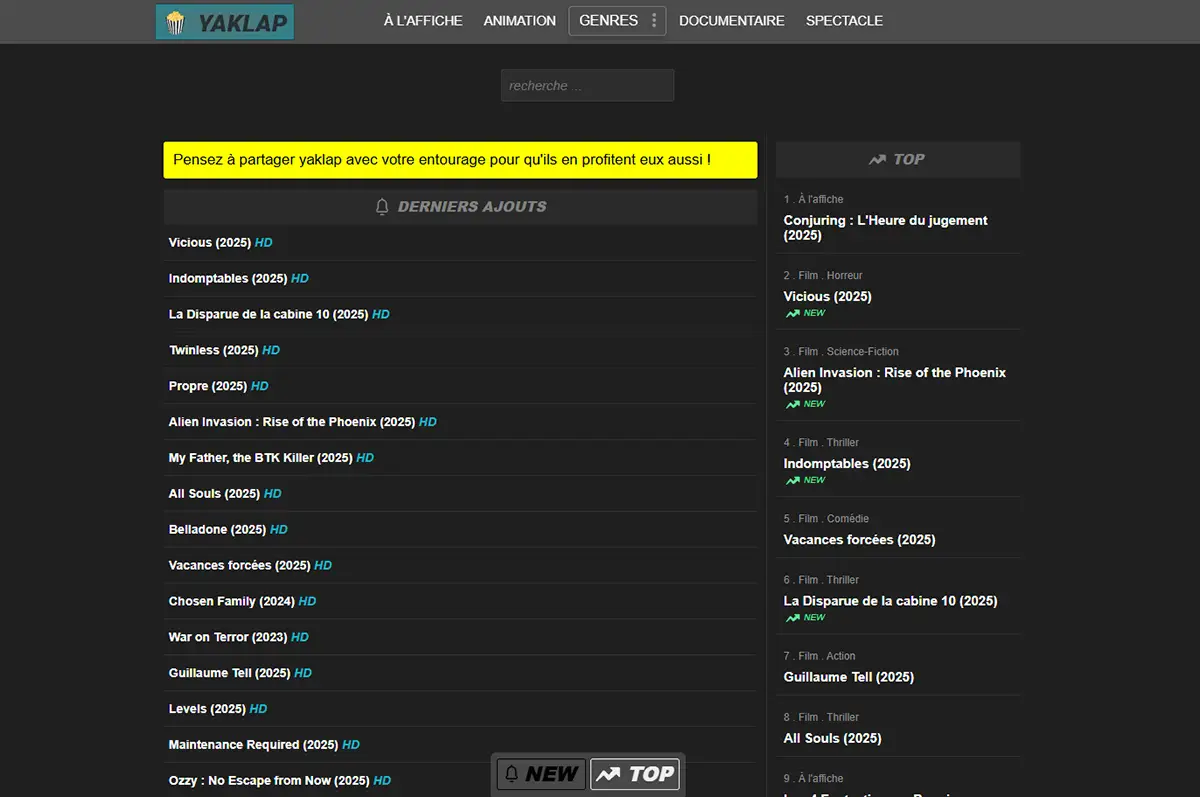The height and width of the screenshot is (797, 1200).
Task: Click inside the recherche search field
Action: pos(587,86)
